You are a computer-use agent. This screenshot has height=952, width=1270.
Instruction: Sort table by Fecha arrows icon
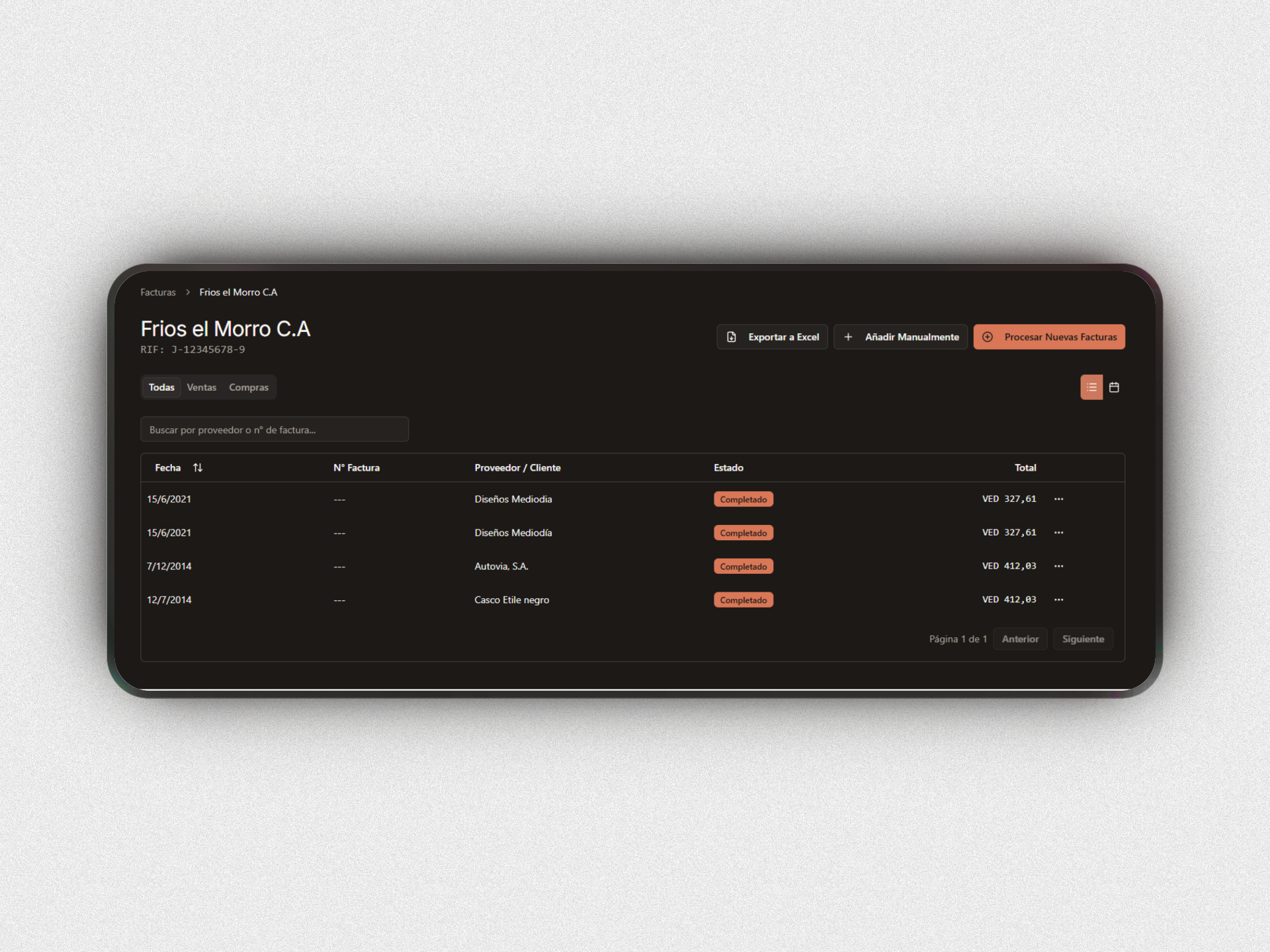198,467
